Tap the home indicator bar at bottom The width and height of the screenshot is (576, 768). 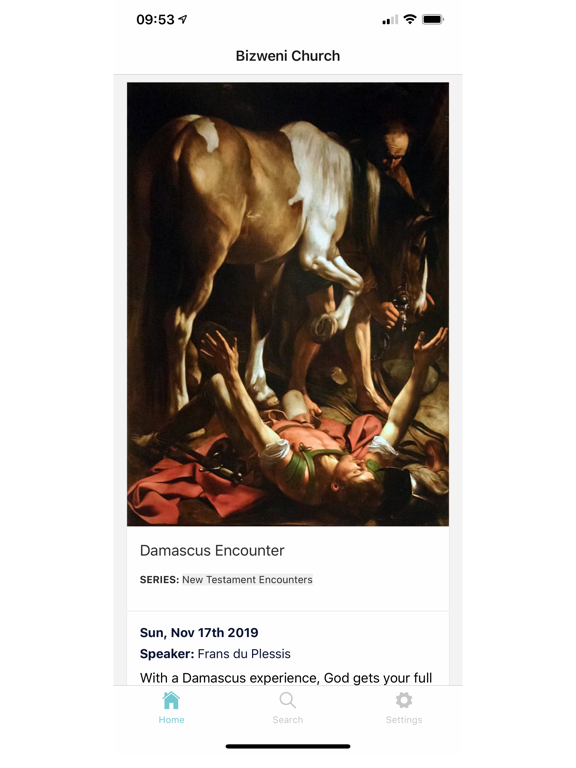pyautogui.click(x=288, y=746)
